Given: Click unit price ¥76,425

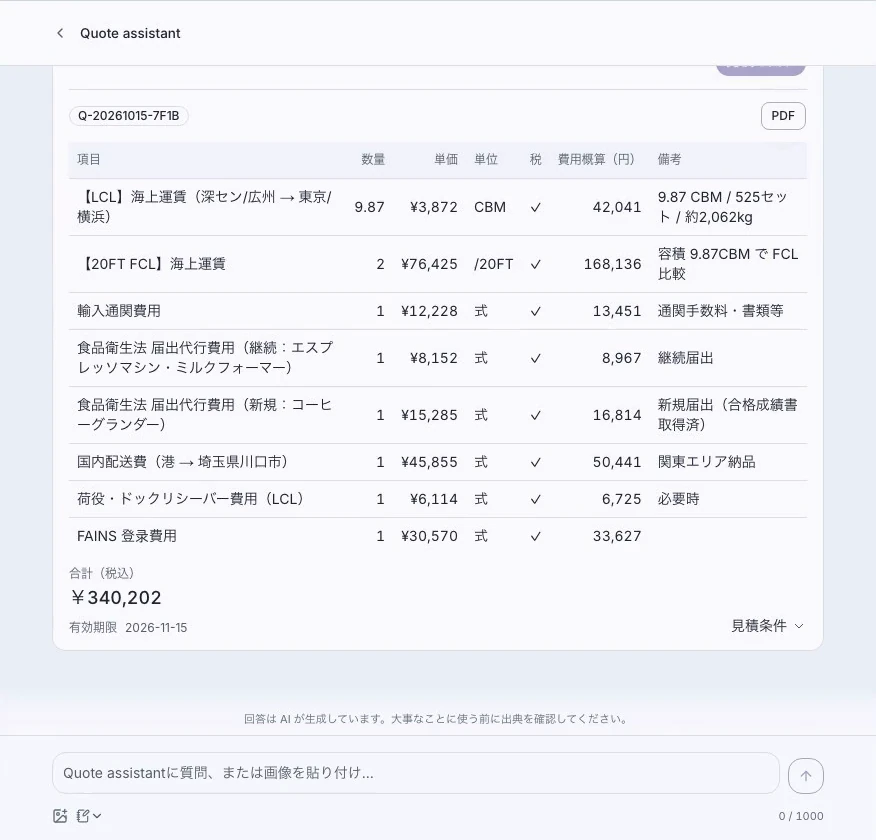Looking at the screenshot, I should pyautogui.click(x=429, y=264).
